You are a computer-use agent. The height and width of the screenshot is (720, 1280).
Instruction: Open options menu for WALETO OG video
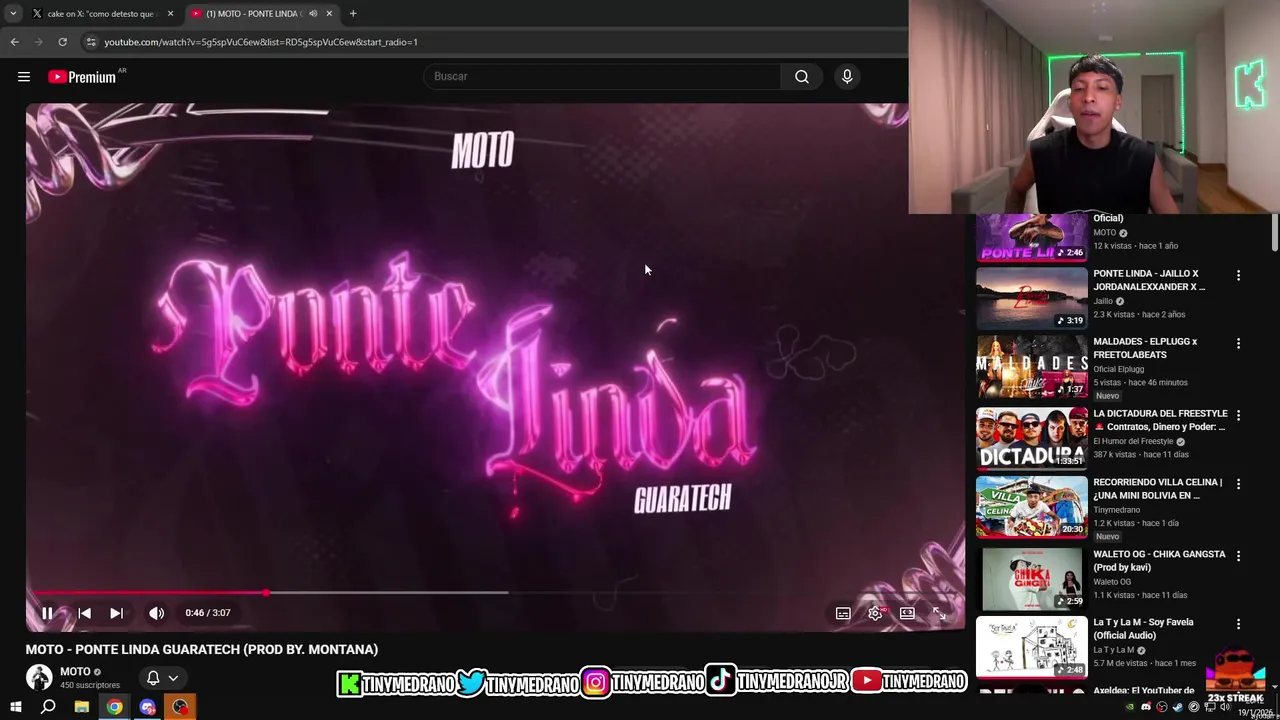click(1238, 556)
